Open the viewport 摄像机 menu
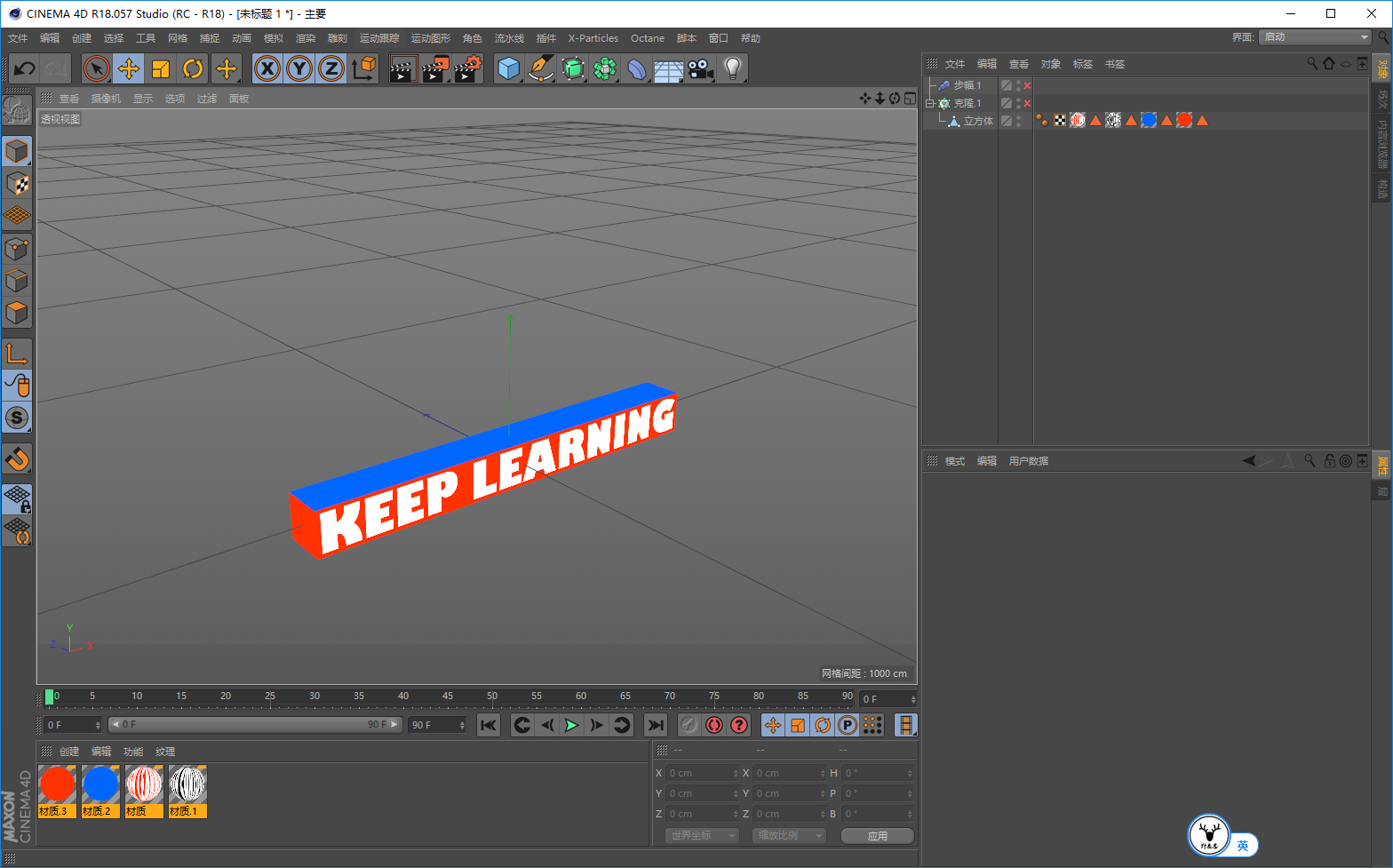The image size is (1393, 868). tap(106, 99)
